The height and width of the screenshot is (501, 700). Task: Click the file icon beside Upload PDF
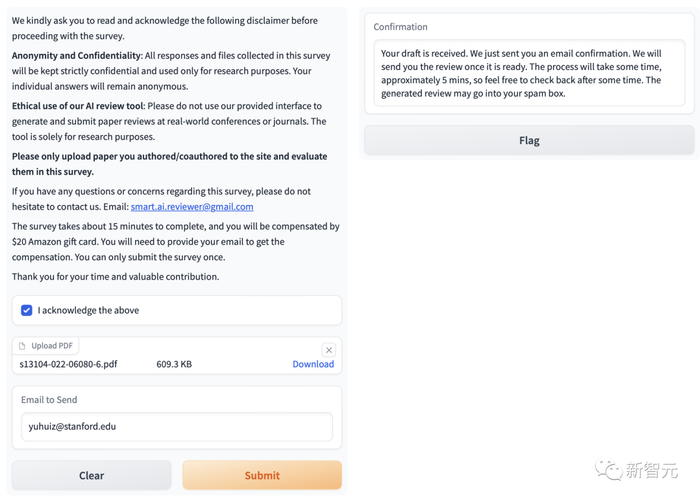pos(22,346)
